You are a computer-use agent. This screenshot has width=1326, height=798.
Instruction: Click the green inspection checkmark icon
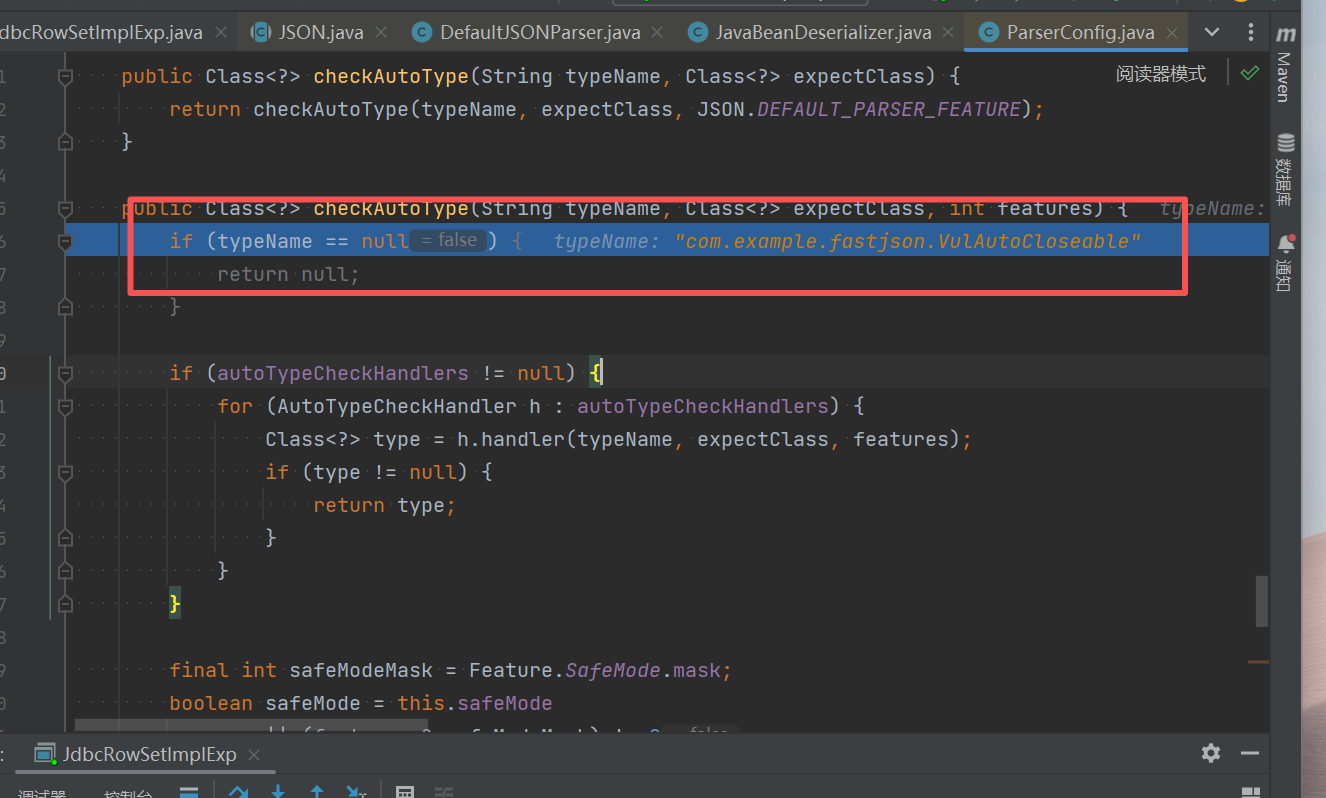1249,73
